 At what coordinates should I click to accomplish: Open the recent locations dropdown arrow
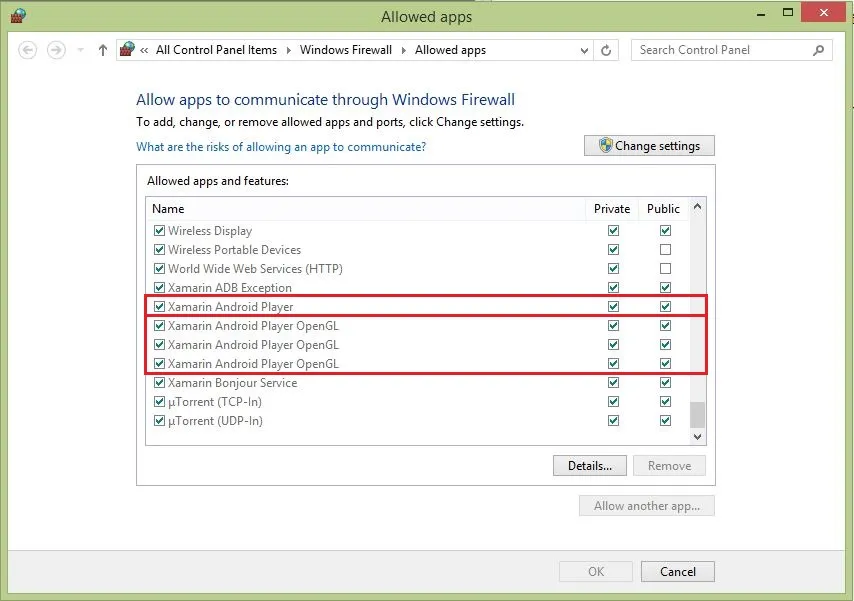coord(81,50)
